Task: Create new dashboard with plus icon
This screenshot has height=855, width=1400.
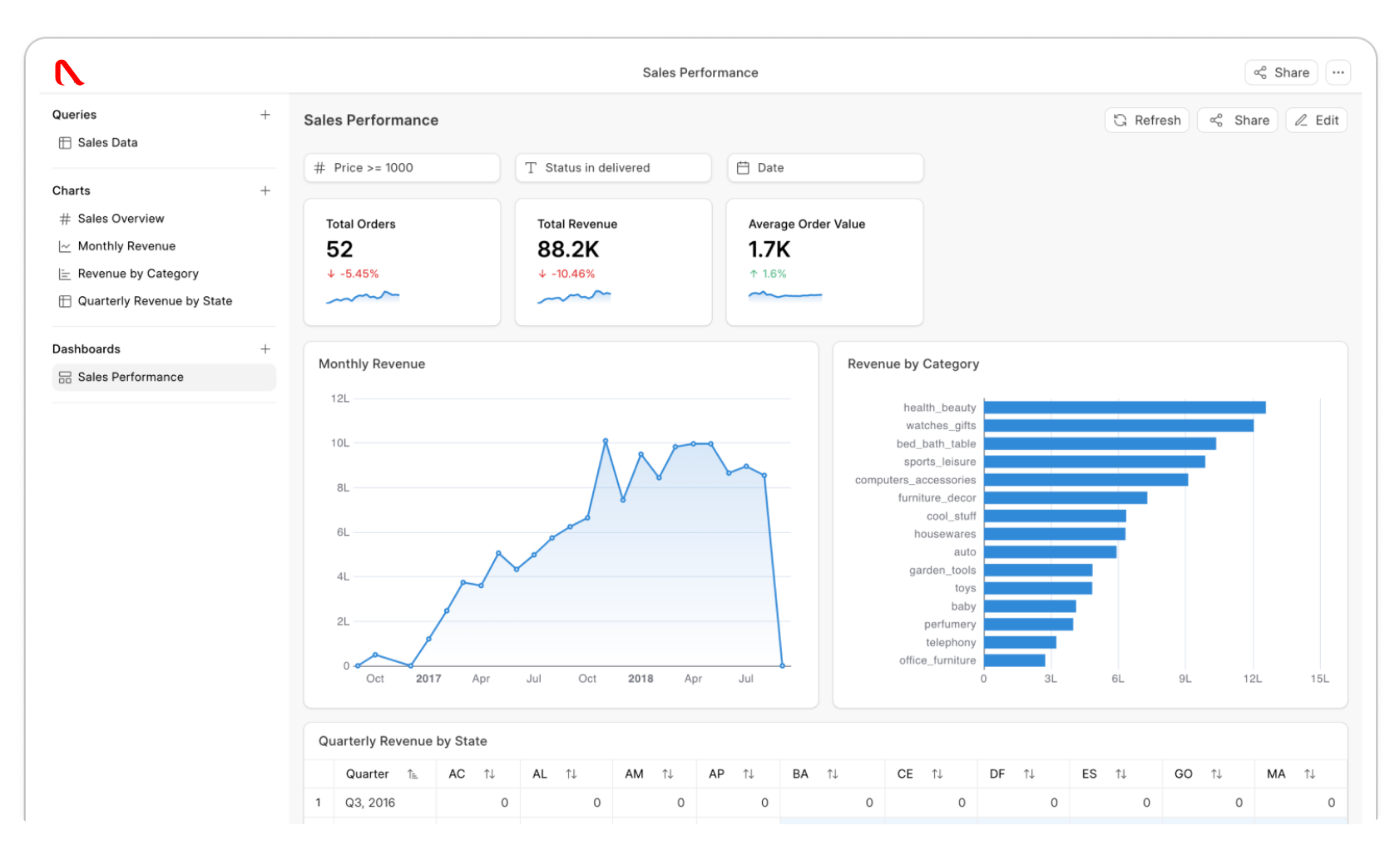Action: click(x=265, y=349)
